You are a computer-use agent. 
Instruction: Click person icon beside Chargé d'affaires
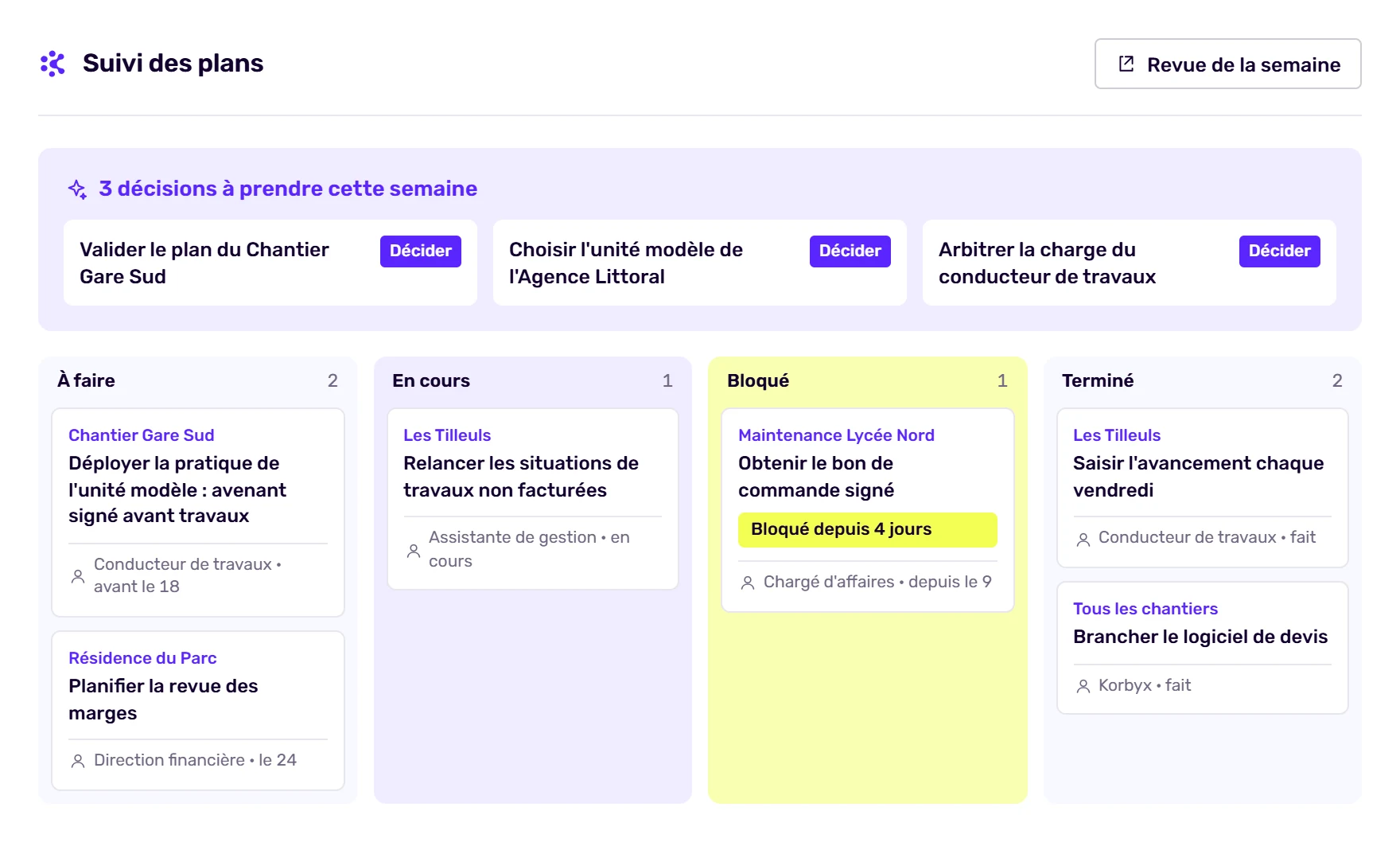point(748,583)
